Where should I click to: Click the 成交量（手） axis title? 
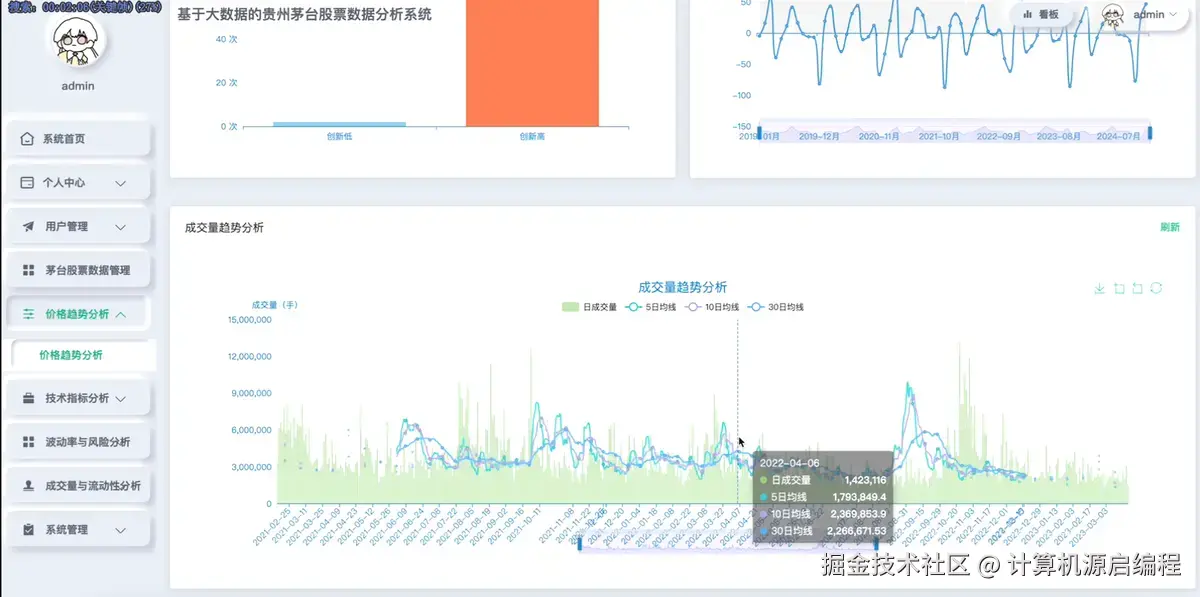coord(275,305)
